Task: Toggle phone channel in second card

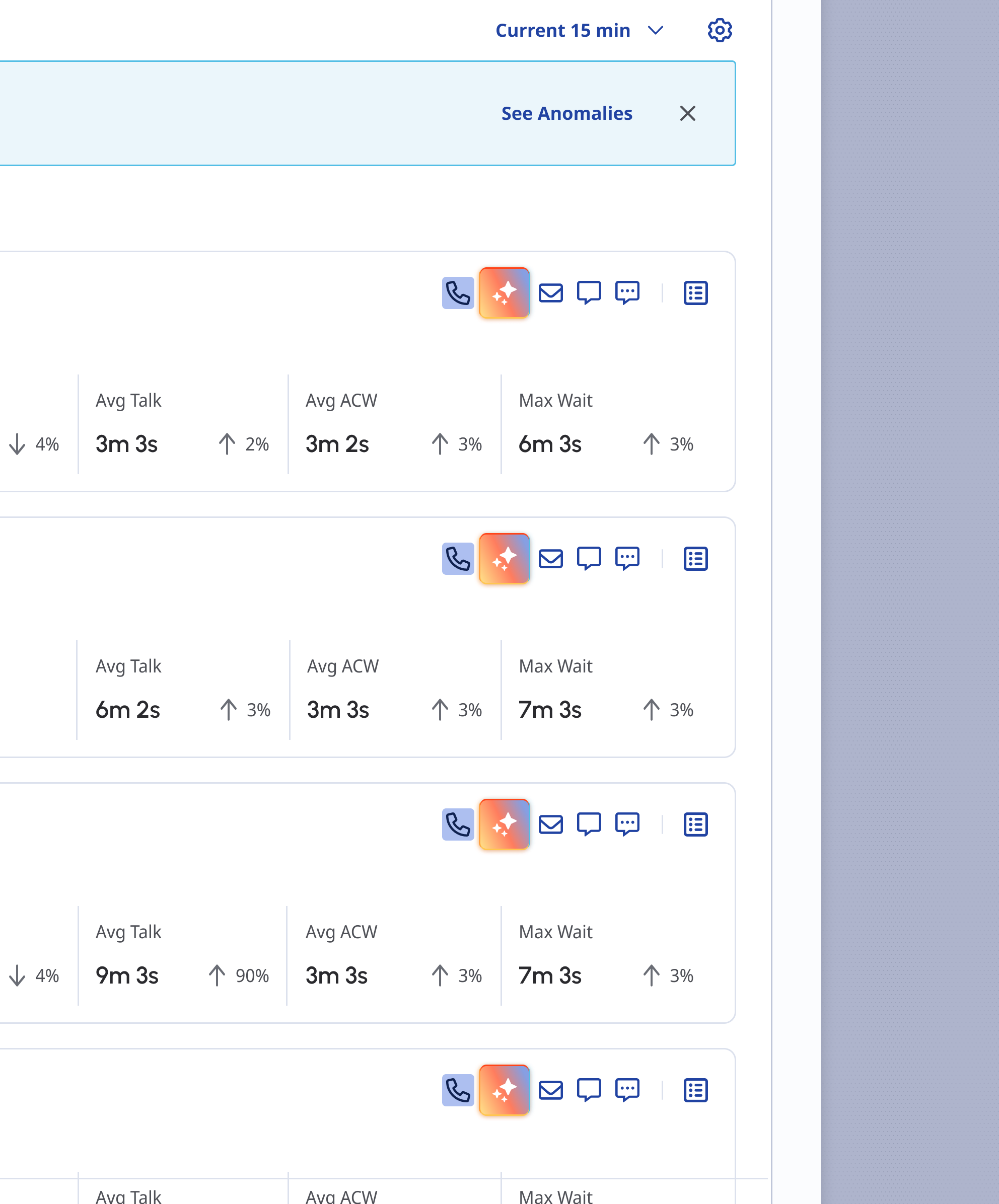Action: click(x=458, y=559)
